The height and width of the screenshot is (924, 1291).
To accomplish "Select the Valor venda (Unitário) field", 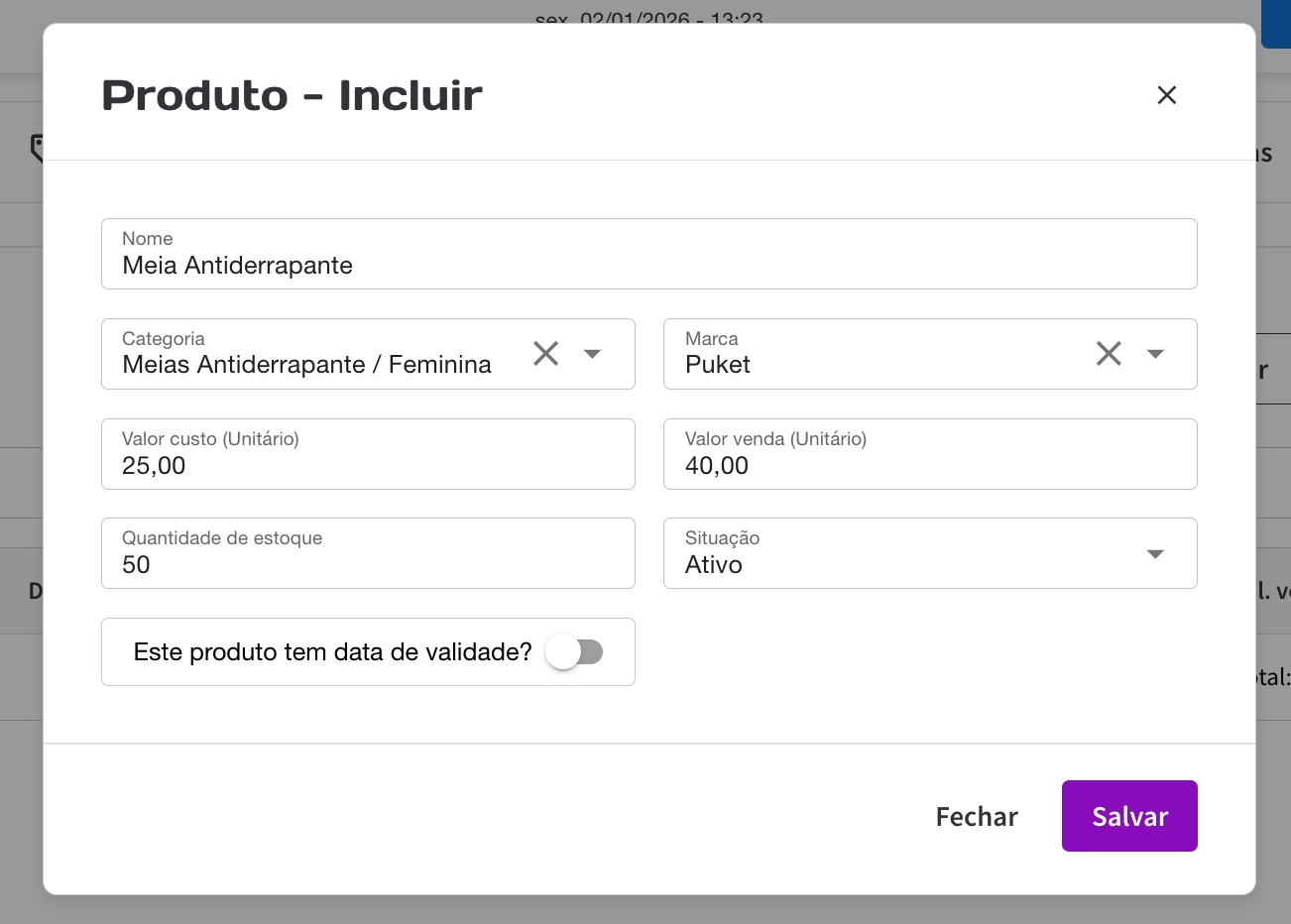I will pos(929,466).
